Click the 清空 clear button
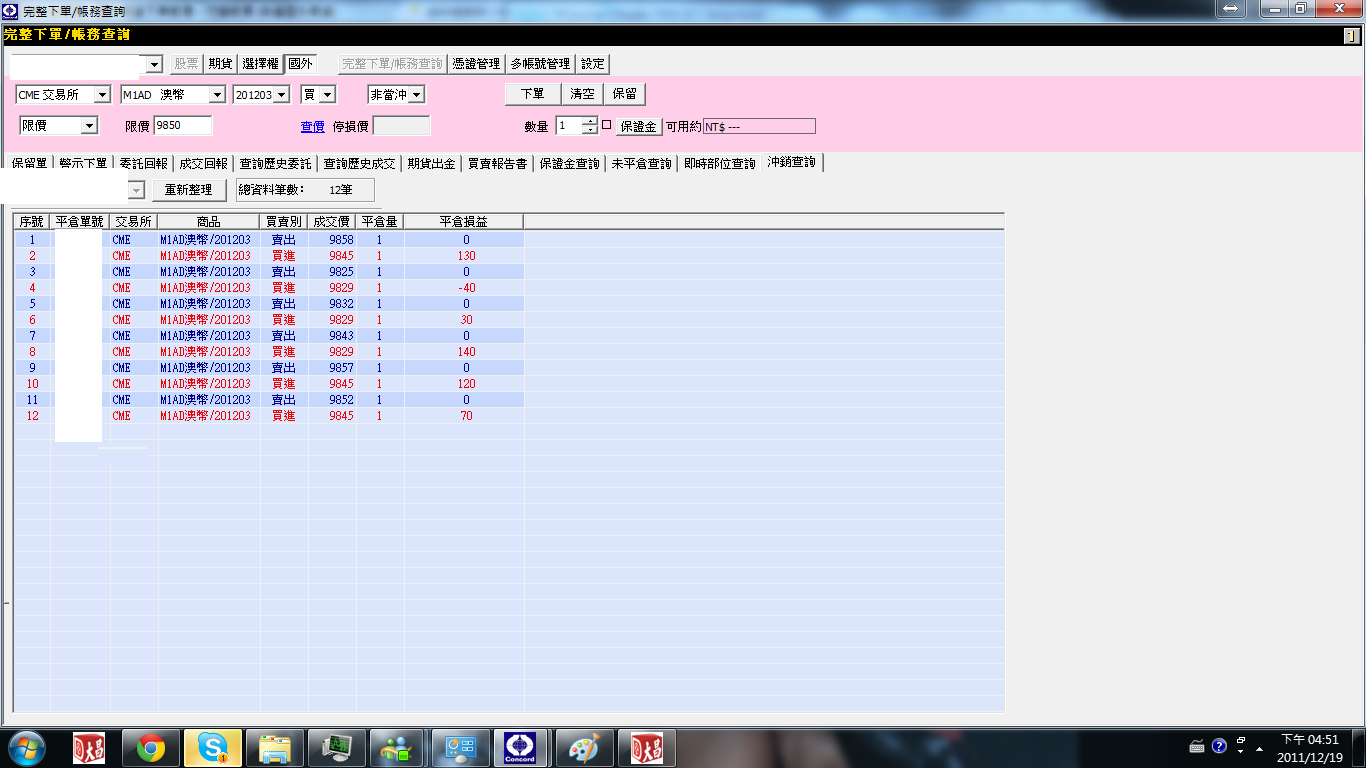Viewport: 1366px width, 768px height. (582, 94)
